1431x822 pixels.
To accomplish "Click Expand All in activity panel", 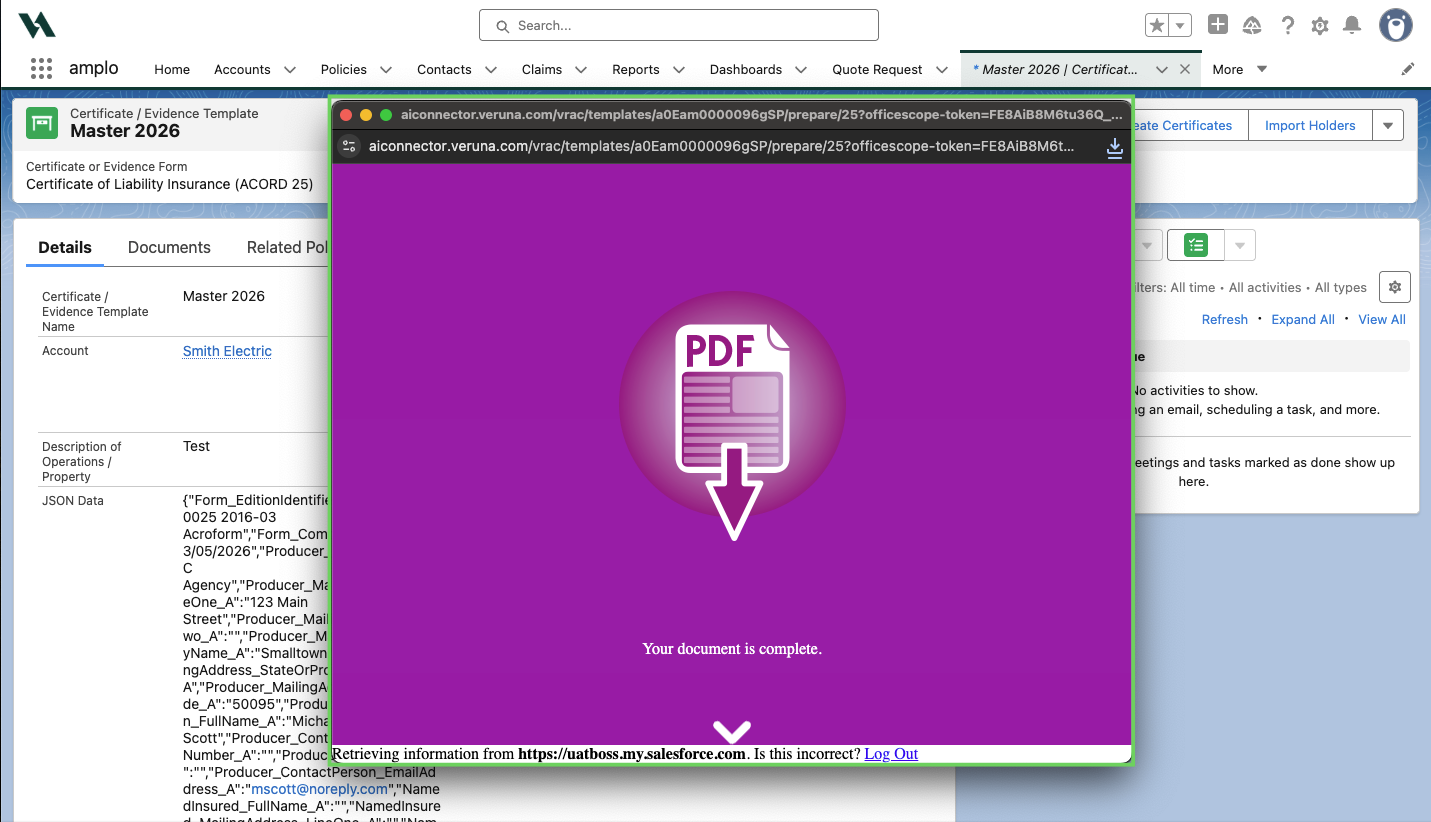I will coord(1303,319).
